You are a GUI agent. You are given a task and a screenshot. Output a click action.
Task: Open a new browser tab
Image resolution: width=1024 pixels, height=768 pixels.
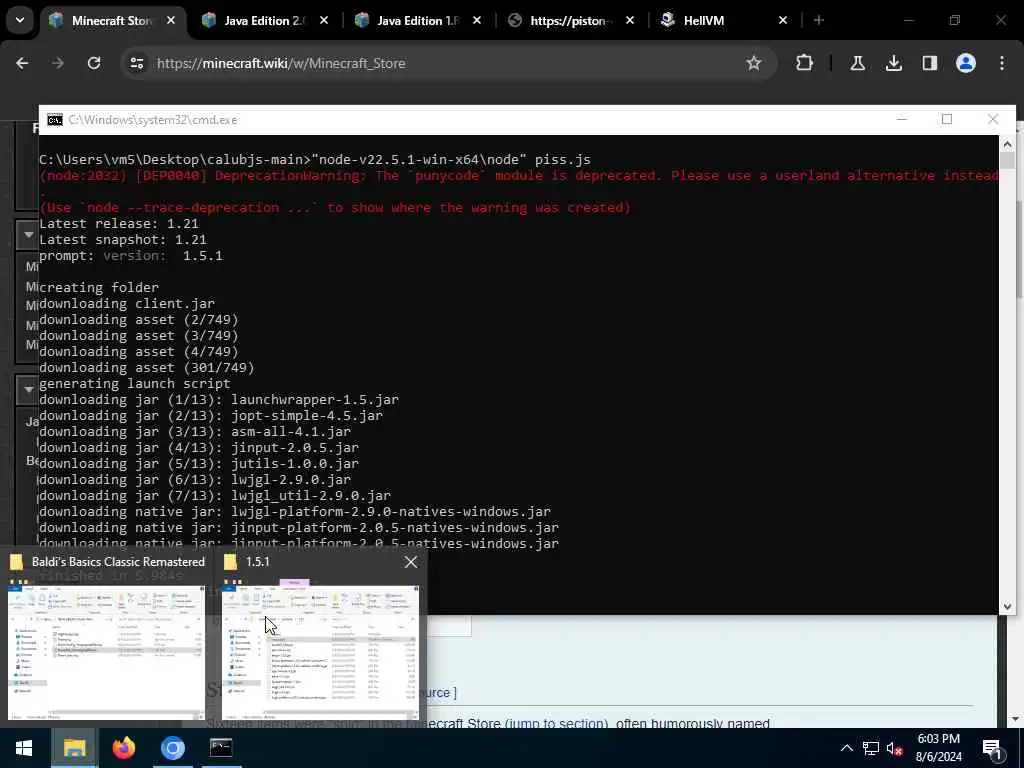coord(819,20)
